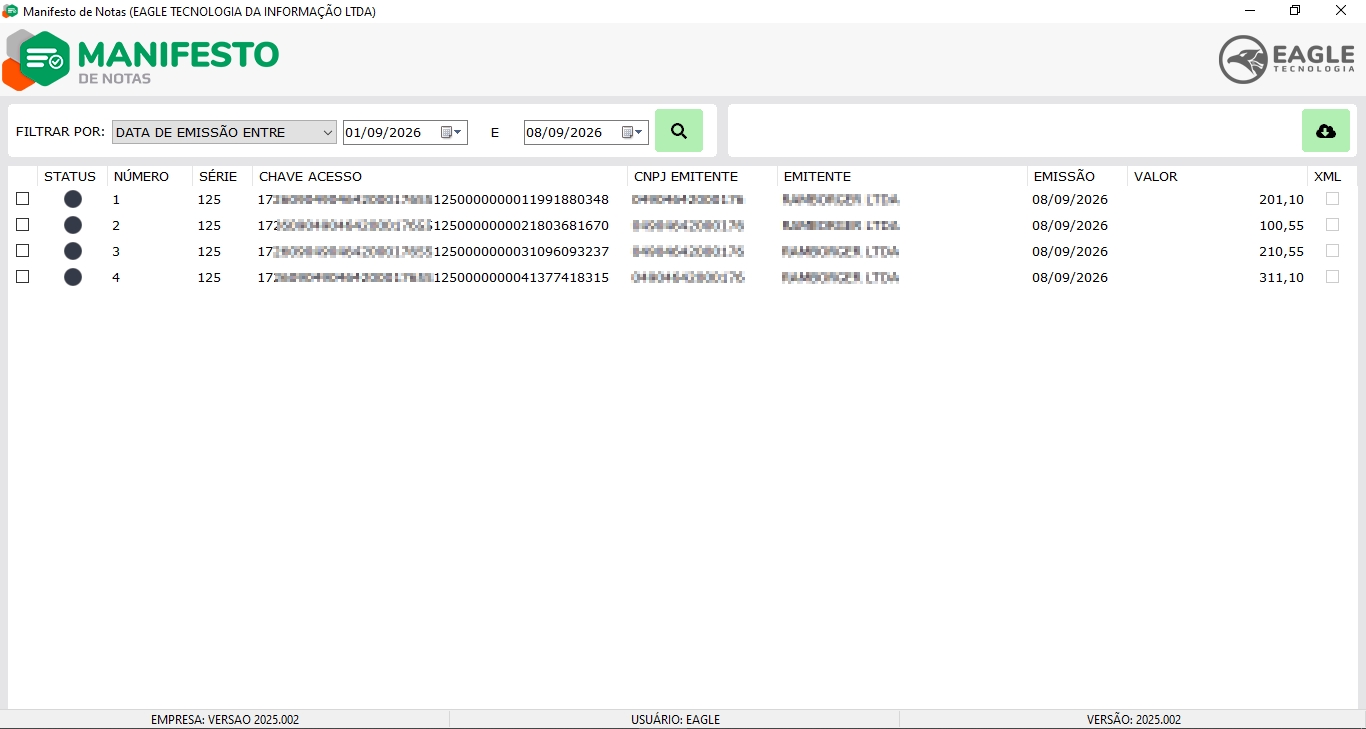Open the Filtrar Por dropdown
Screen dimensions: 1366x729
pyautogui.click(x=224, y=132)
